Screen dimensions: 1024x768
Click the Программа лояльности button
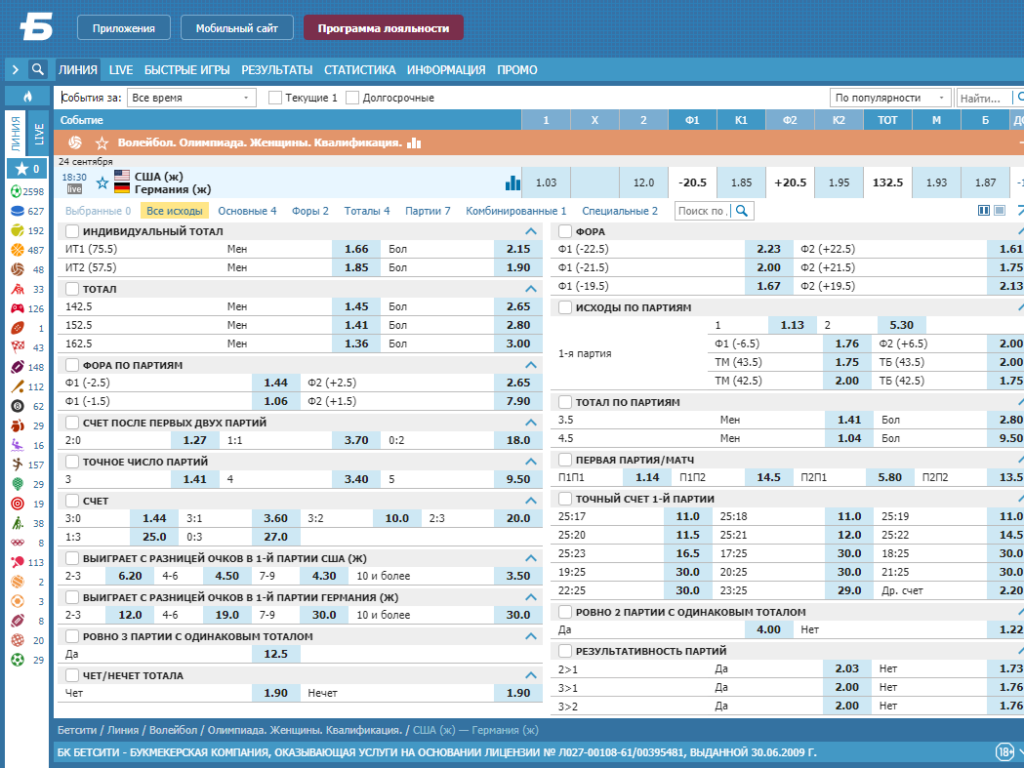(383, 28)
